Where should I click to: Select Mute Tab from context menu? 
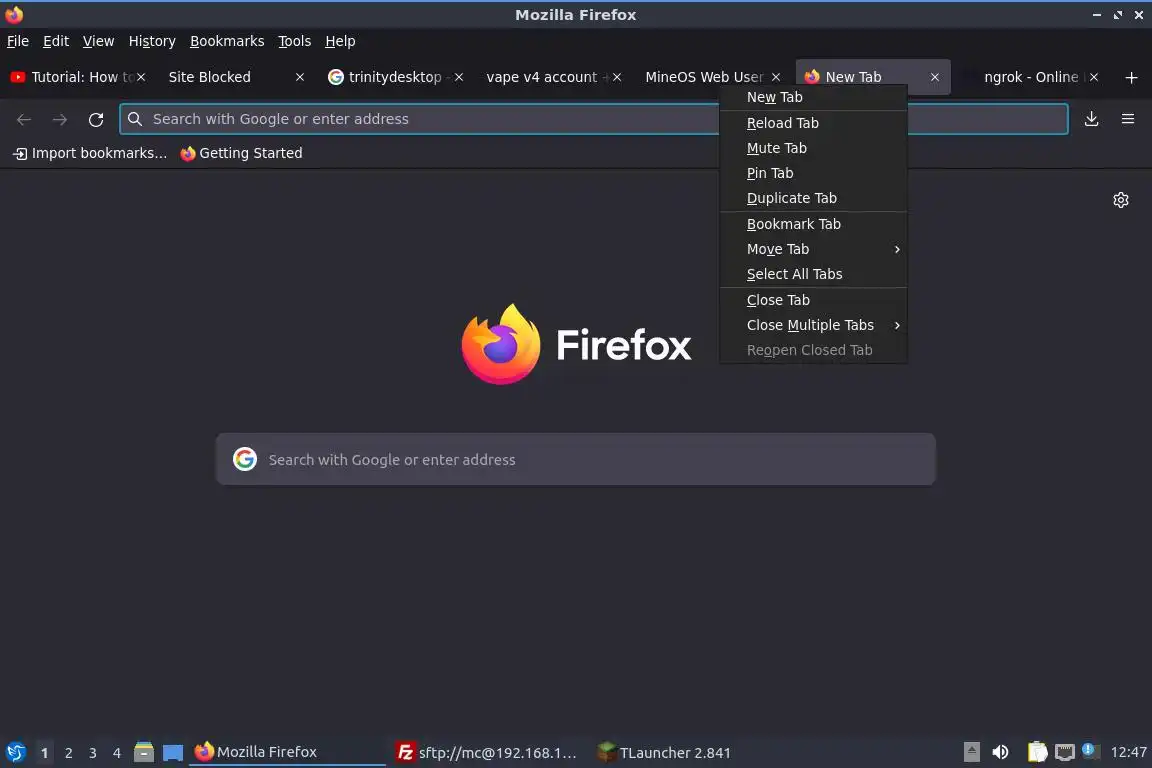[x=813, y=148]
